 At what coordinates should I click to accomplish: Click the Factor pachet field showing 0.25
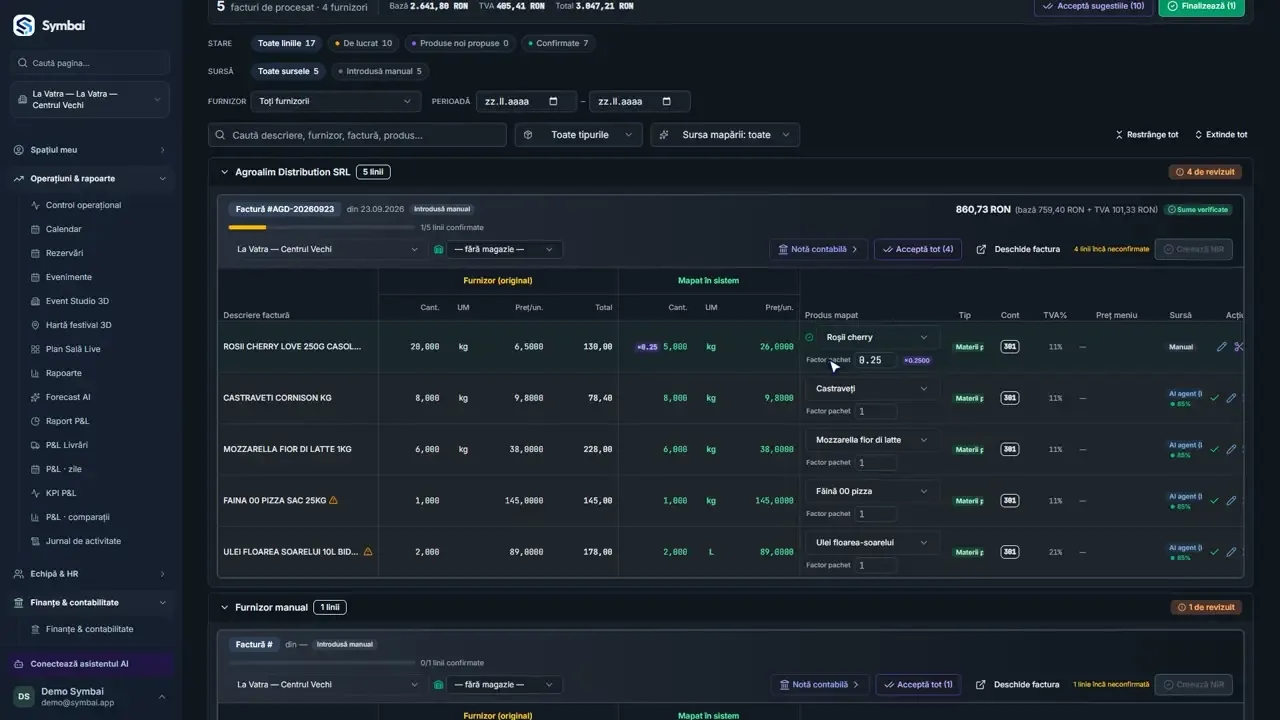click(876, 360)
